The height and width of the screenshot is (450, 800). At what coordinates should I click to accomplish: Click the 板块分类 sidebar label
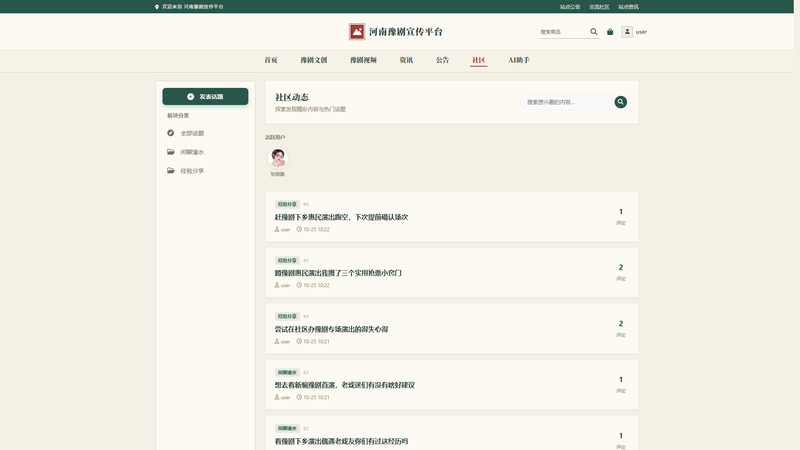click(178, 115)
